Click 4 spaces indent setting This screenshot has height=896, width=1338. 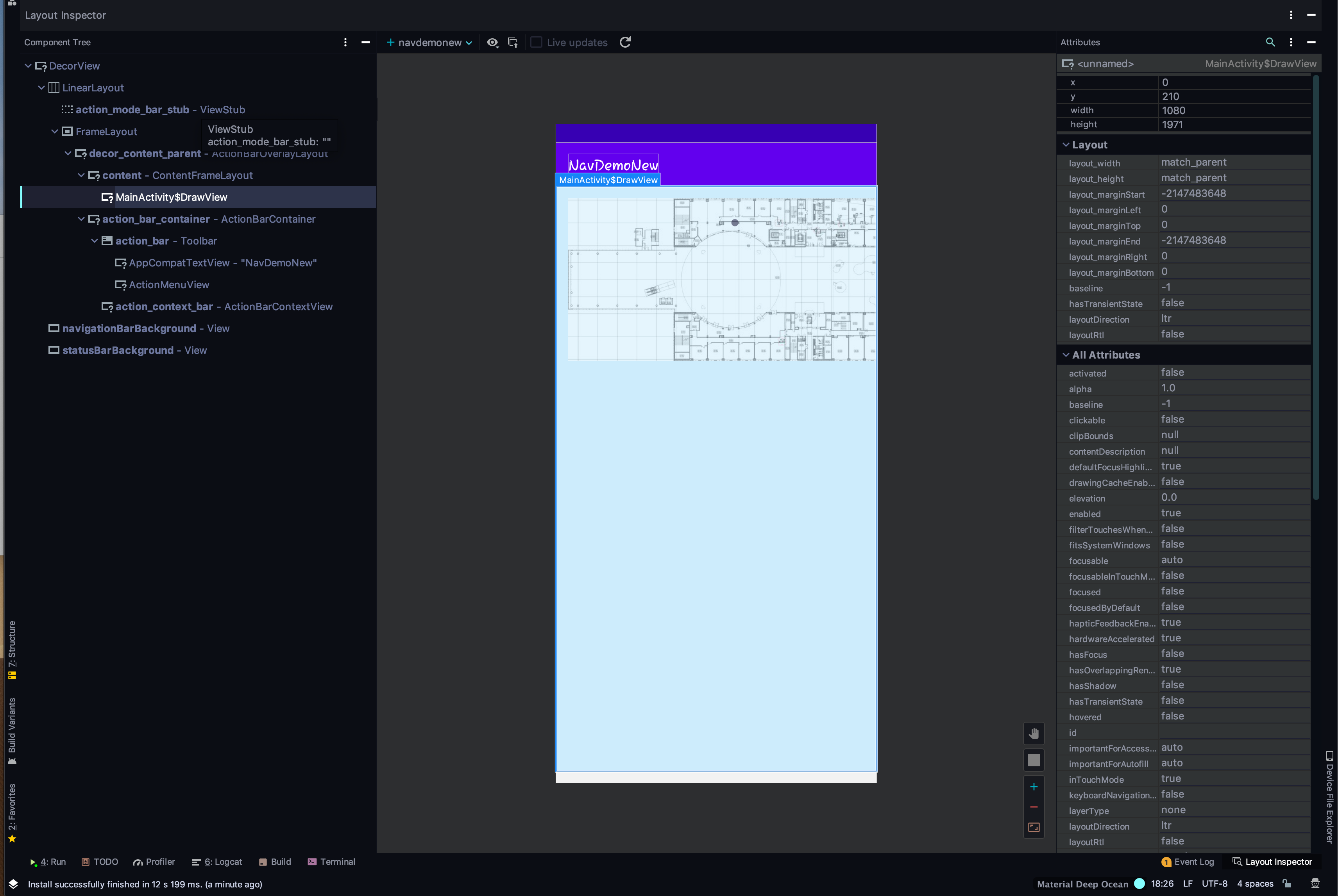1255,884
